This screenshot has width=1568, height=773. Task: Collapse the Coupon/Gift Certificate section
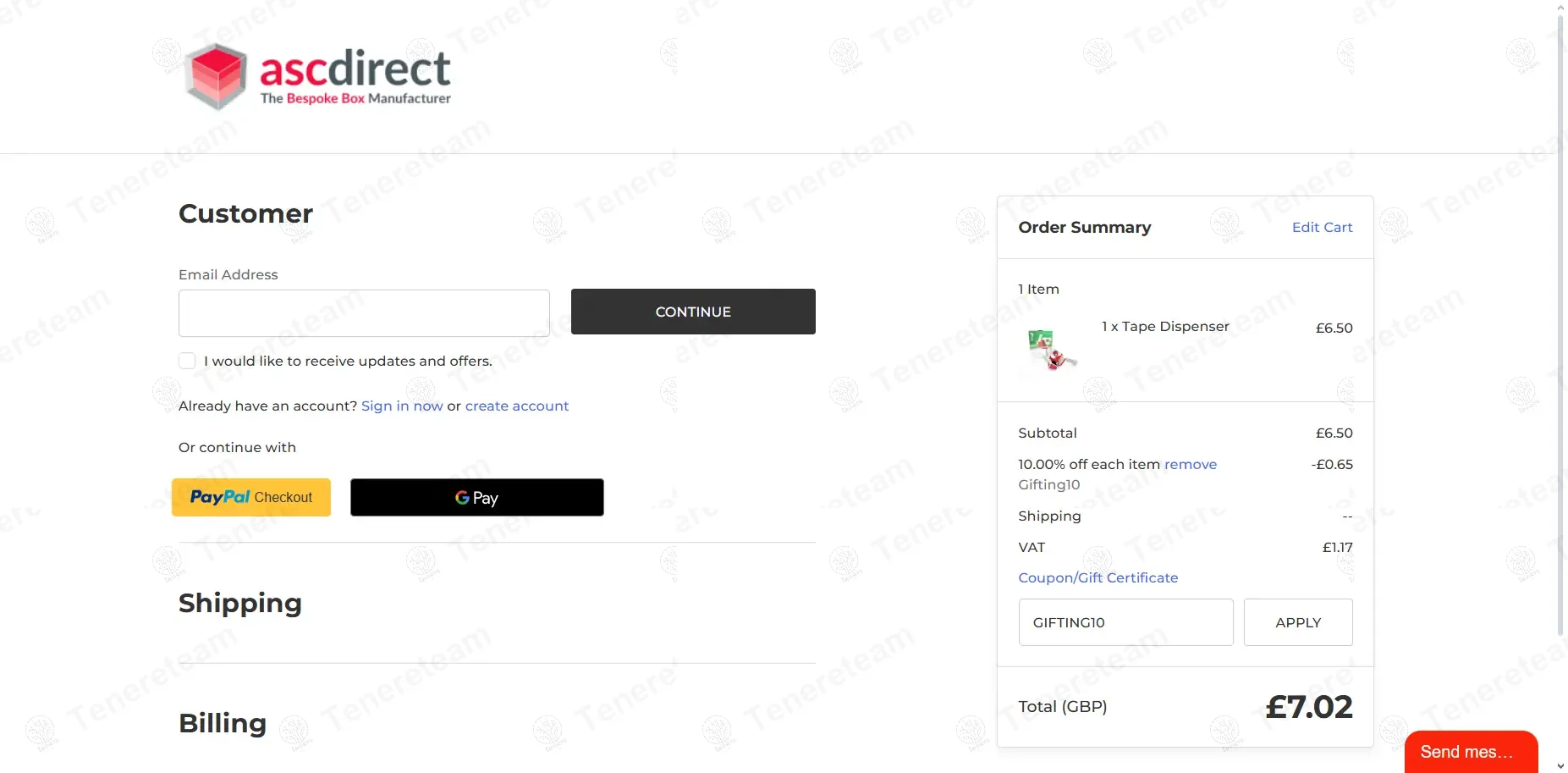[x=1098, y=578]
